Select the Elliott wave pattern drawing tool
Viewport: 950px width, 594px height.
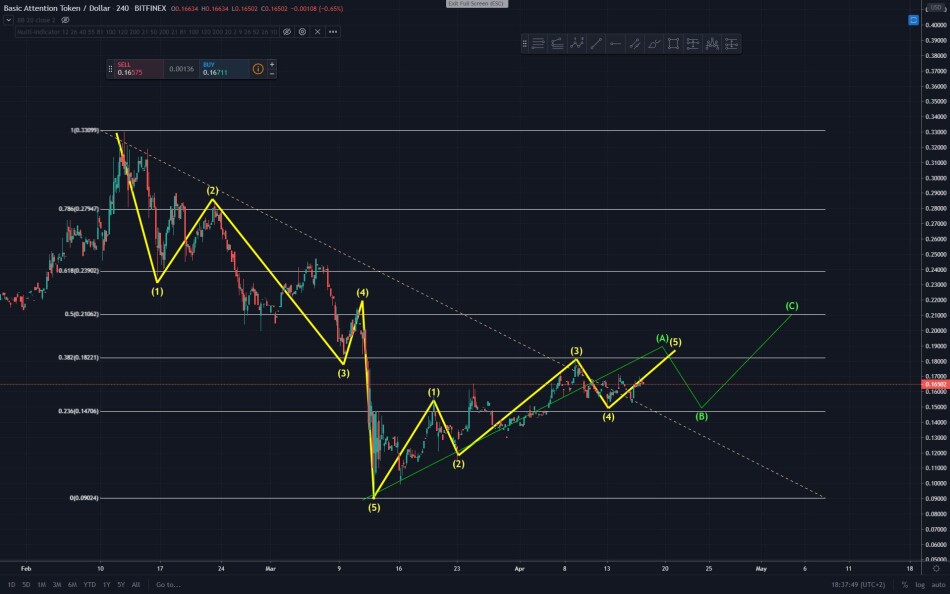[577, 44]
